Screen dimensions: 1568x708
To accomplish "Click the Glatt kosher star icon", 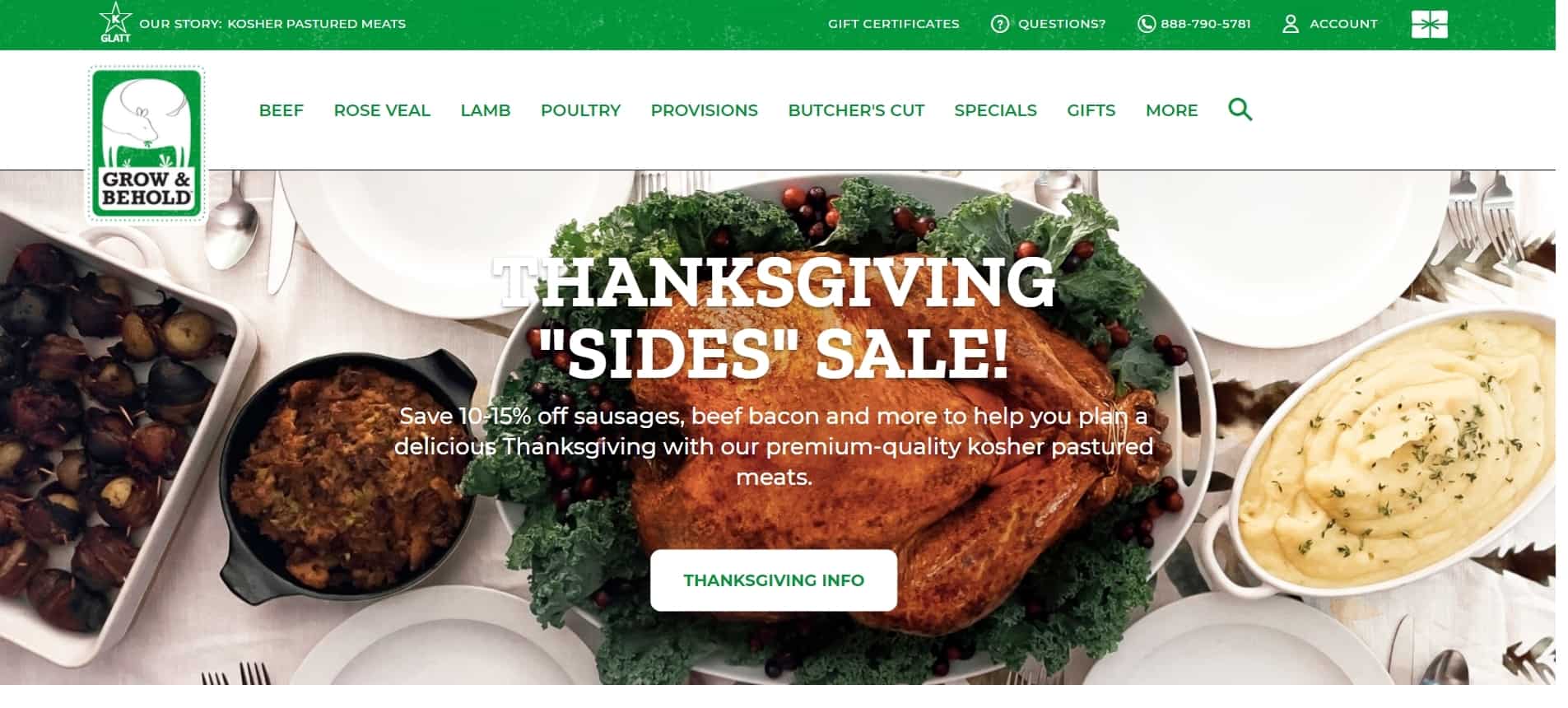I will point(115,21).
